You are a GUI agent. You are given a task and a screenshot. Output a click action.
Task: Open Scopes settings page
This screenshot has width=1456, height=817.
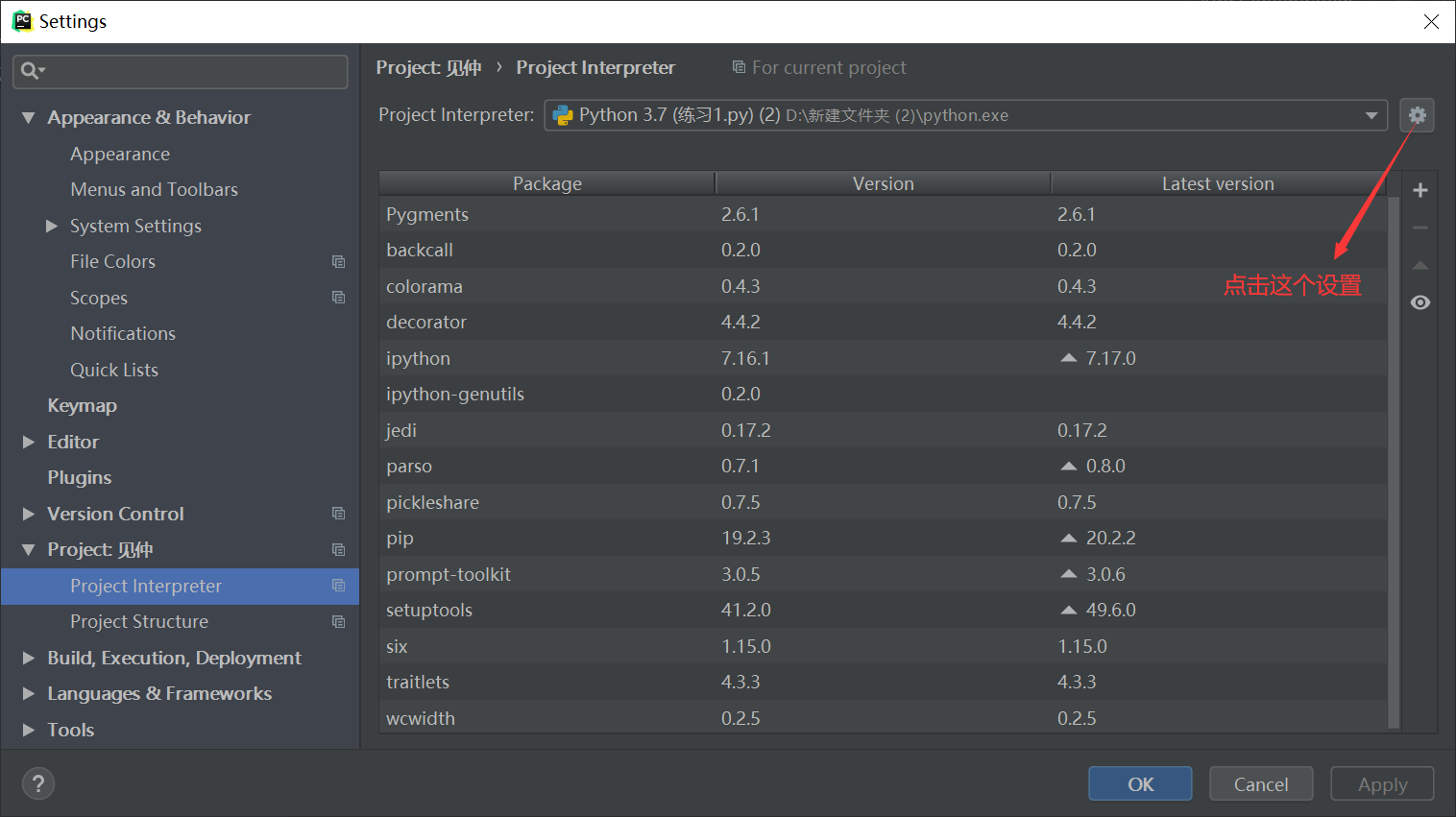coord(99,298)
